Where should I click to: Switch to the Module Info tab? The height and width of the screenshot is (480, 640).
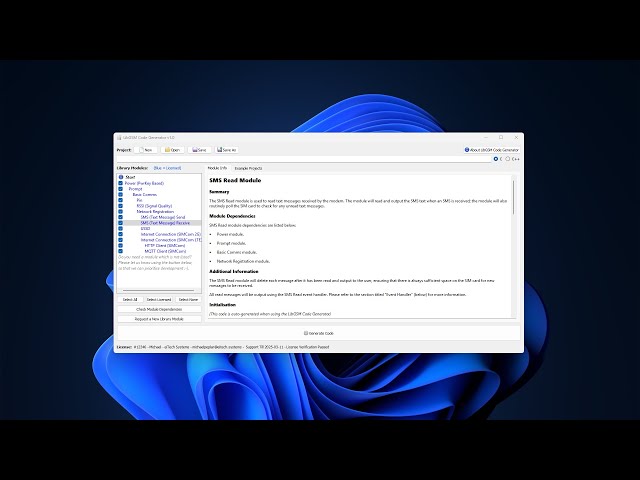(217, 168)
